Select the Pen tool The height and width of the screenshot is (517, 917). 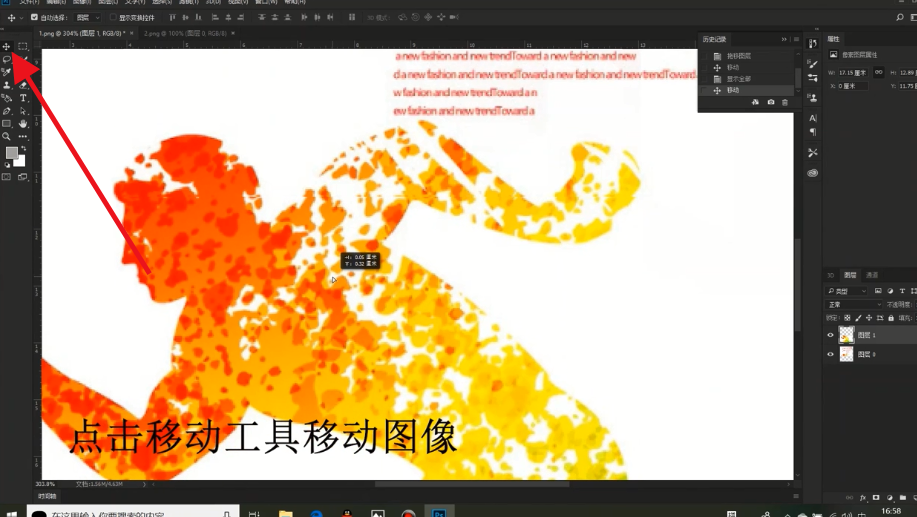6,111
